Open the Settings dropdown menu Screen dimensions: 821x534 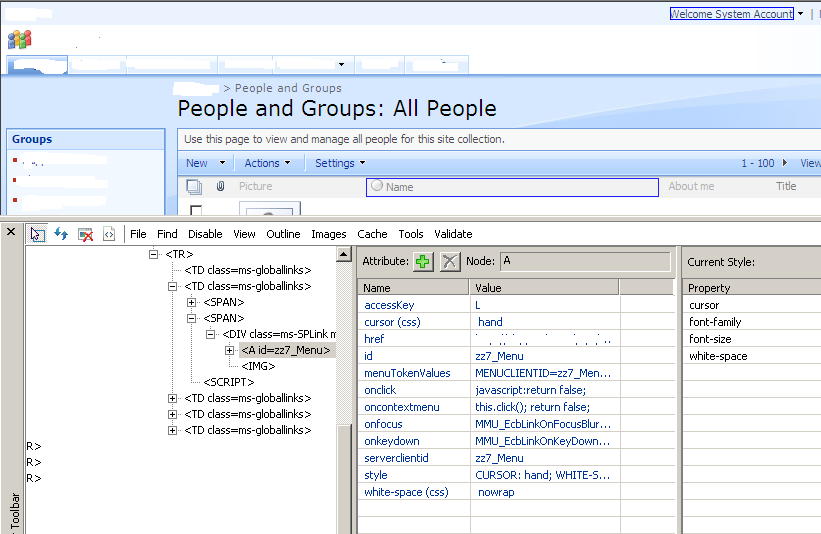(340, 163)
